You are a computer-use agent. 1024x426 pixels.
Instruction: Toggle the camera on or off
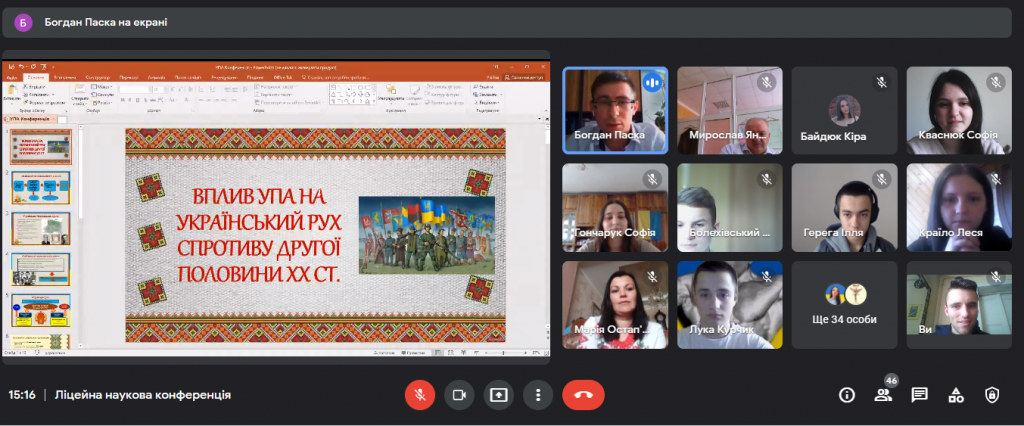click(x=459, y=394)
